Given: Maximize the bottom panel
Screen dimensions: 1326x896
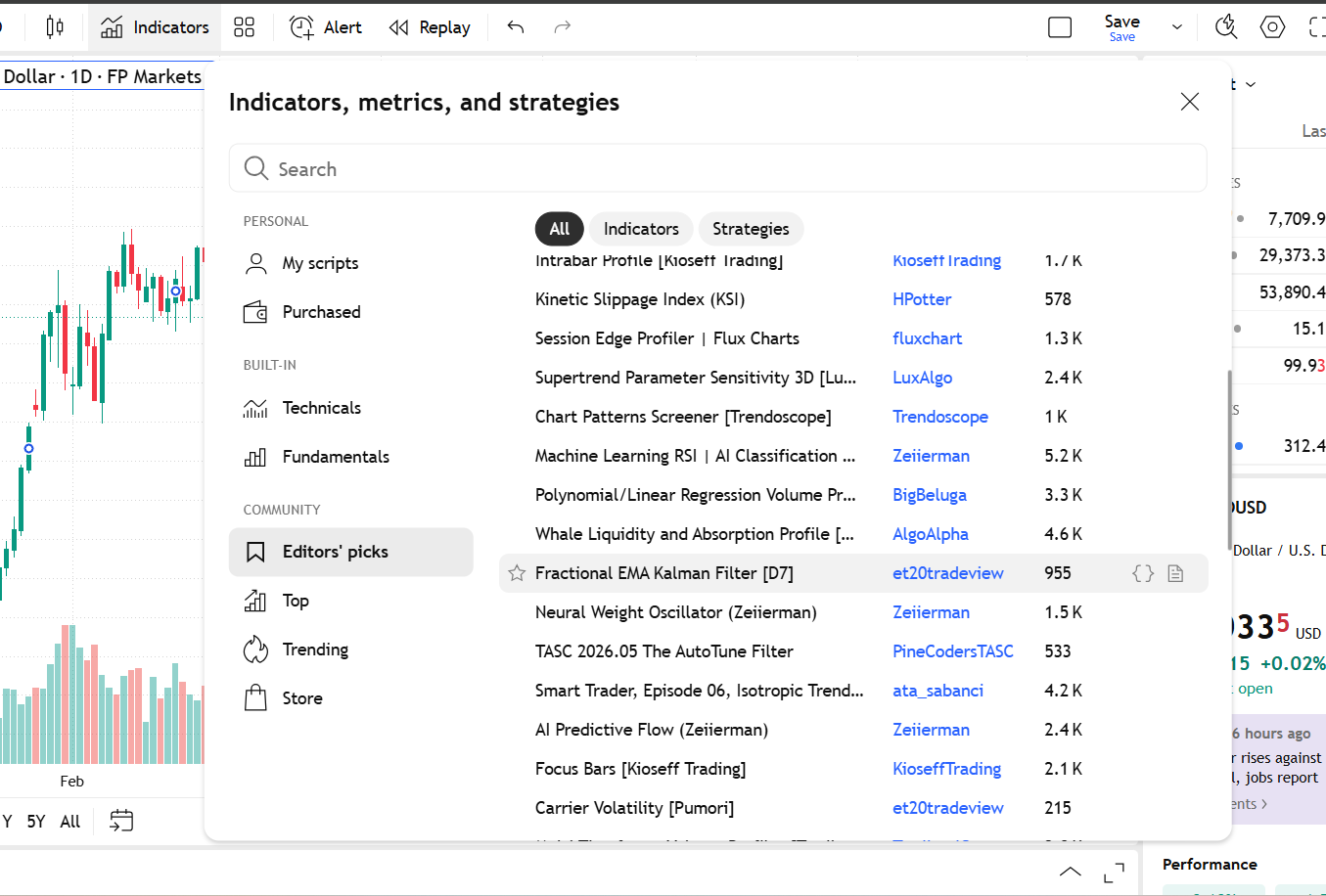Looking at the screenshot, I should pos(1114,873).
